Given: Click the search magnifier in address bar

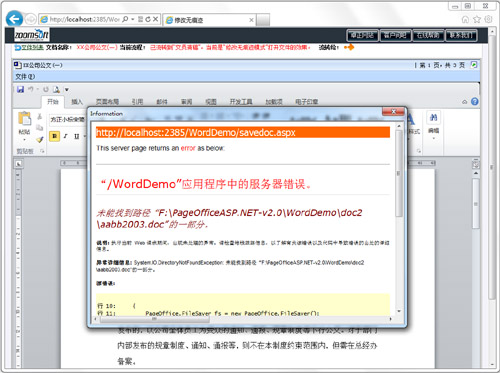Looking at the screenshot, I should coord(125,19).
